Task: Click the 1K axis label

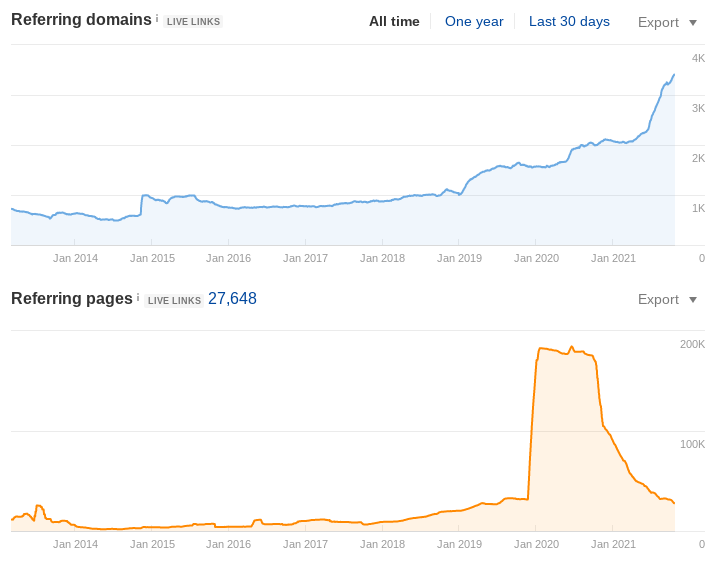Action: pyautogui.click(x=698, y=208)
